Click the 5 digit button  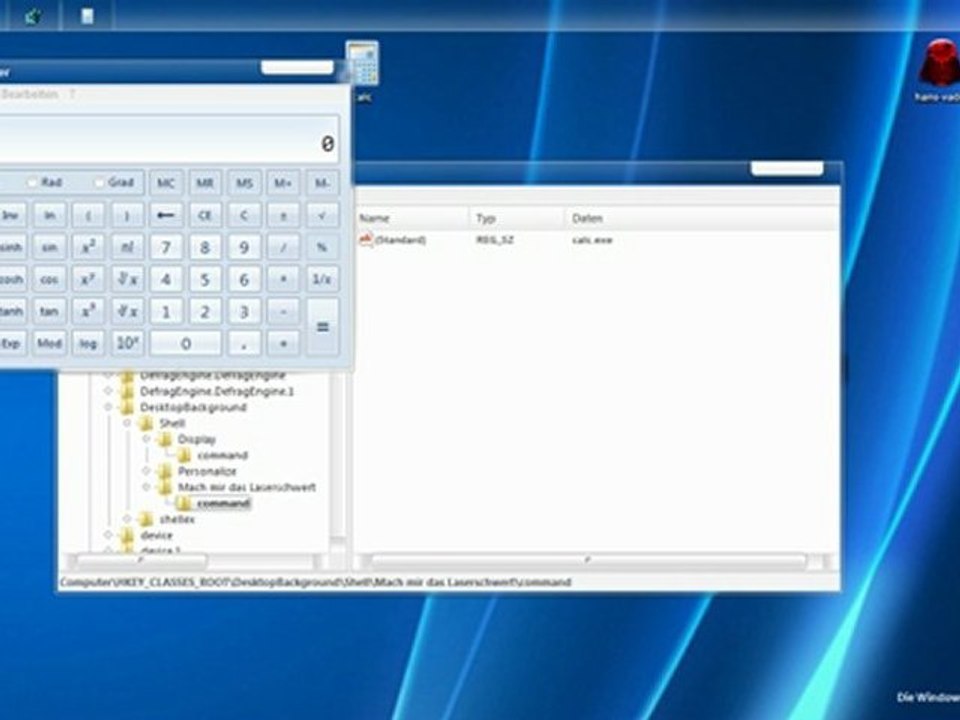205,279
